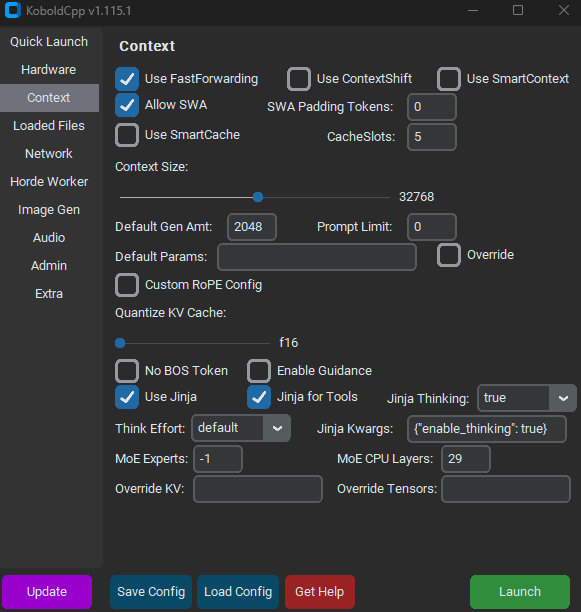581x612 pixels.
Task: Enable the Use SmartCache checkbox
Action: pos(127,135)
